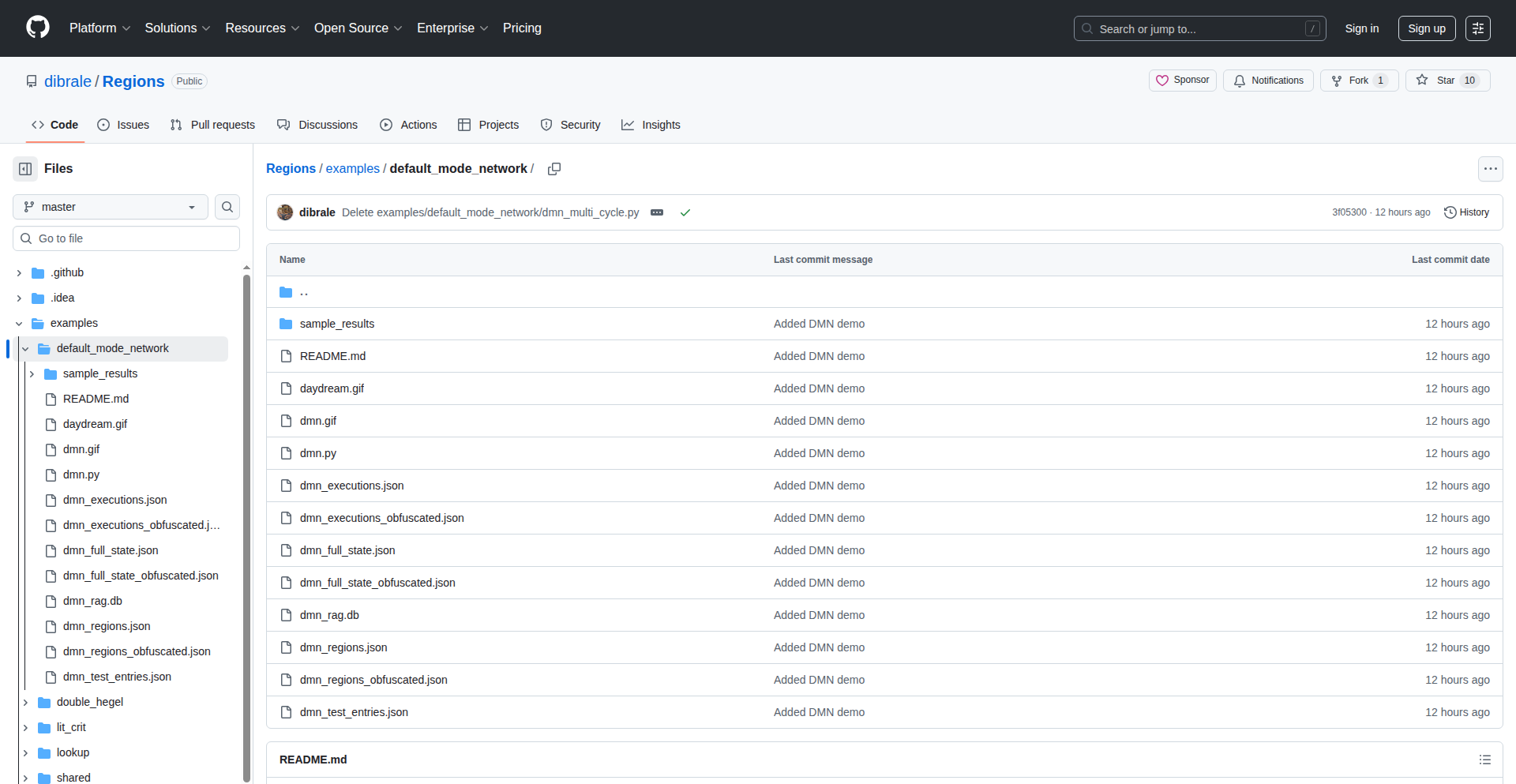Select dmn_test_entries.json in the file tree
1516x784 pixels.
(x=117, y=677)
